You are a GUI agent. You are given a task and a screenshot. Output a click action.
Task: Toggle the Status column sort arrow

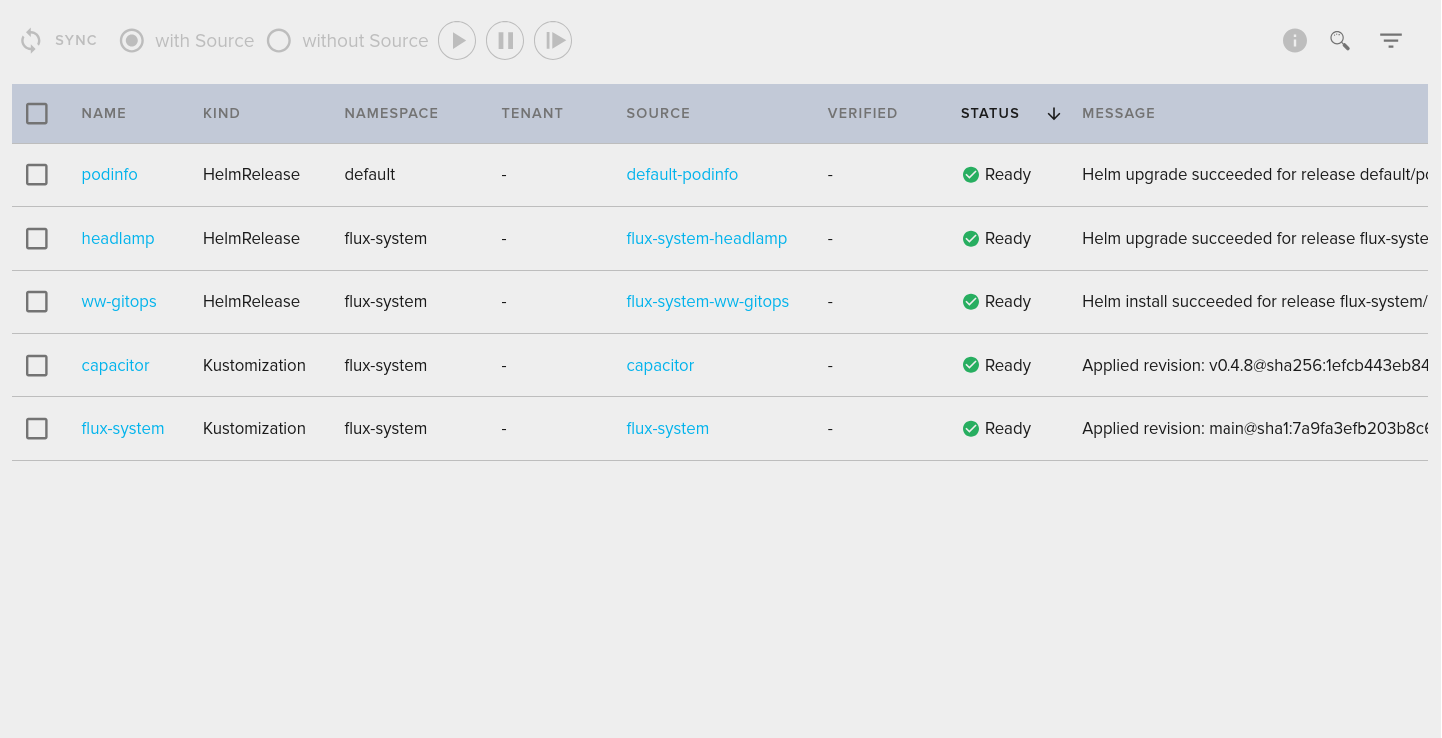(x=1053, y=114)
